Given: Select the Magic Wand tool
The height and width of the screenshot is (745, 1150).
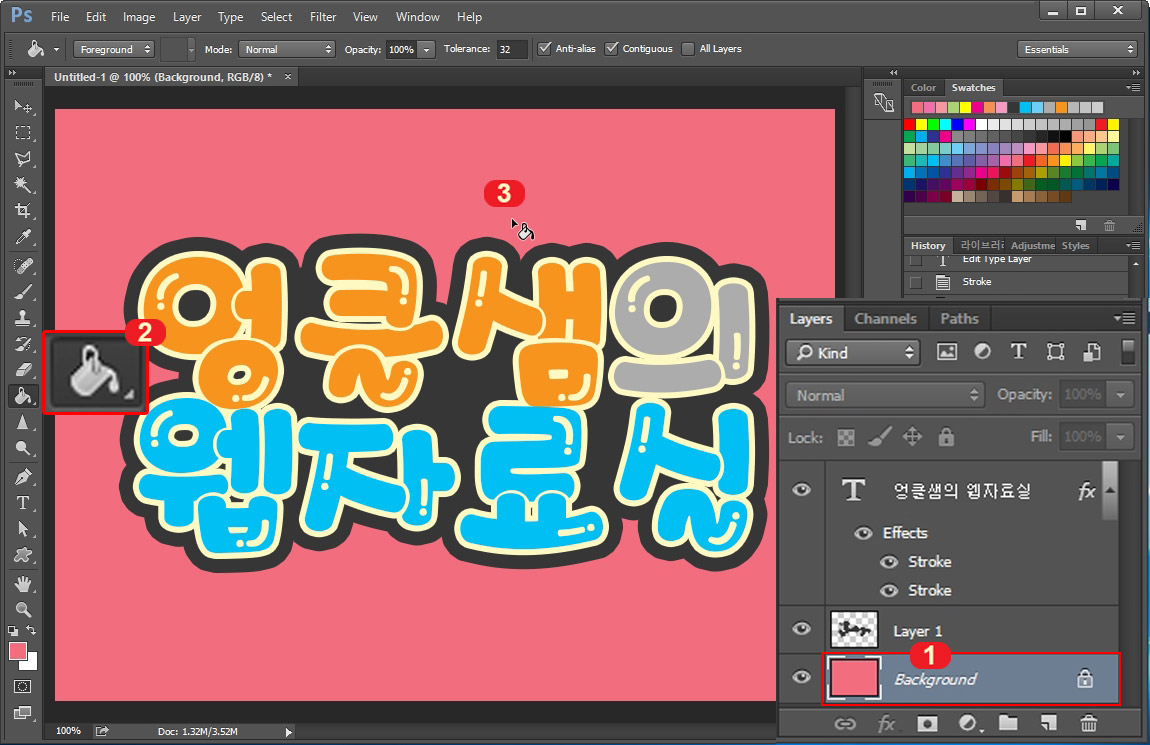Looking at the screenshot, I should click(23, 185).
